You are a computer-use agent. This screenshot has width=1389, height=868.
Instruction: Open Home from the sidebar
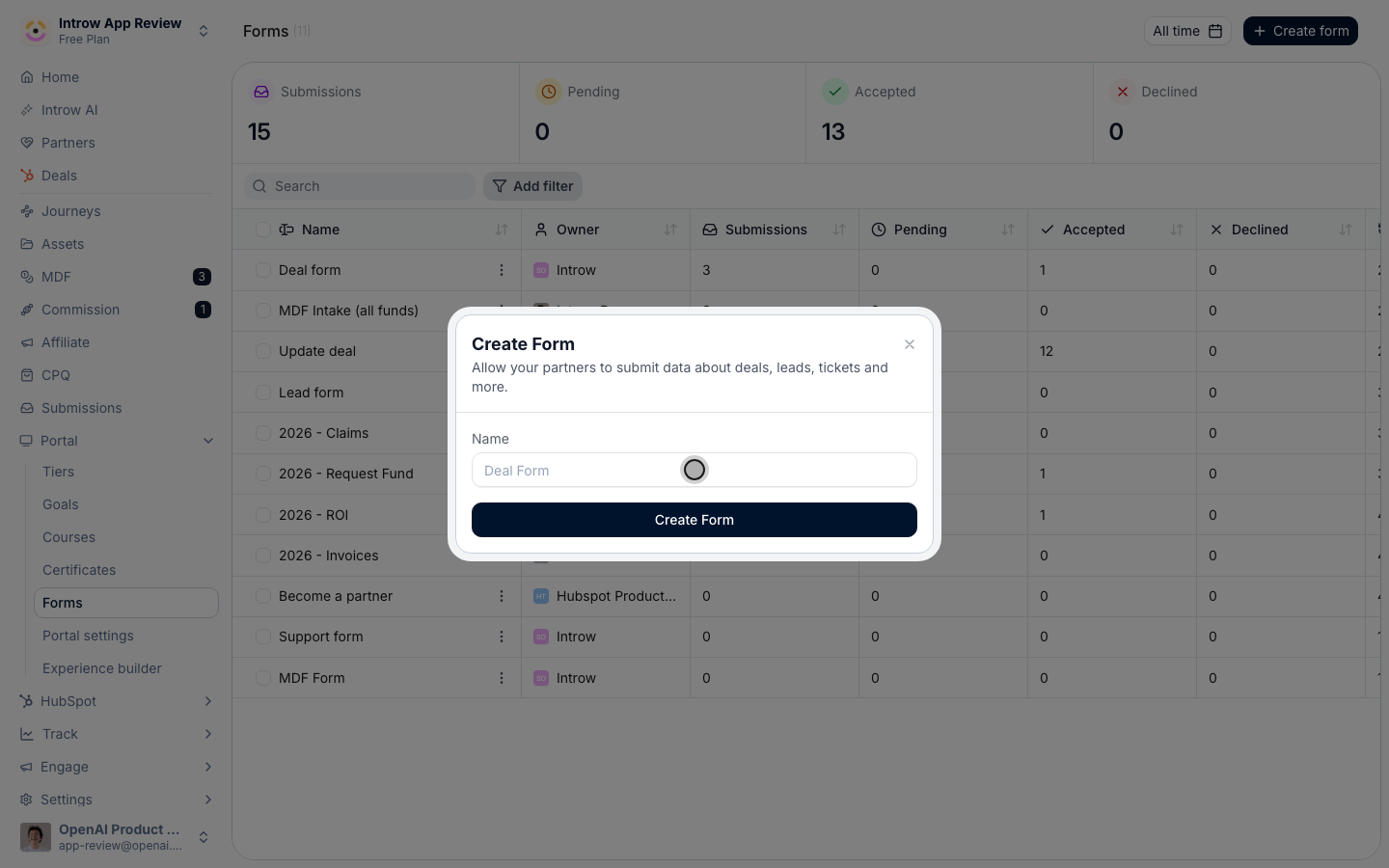pyautogui.click(x=60, y=77)
